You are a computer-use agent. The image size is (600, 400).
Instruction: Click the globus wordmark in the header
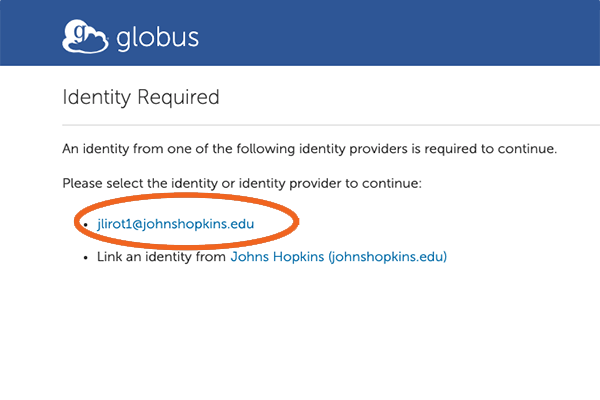(x=158, y=38)
